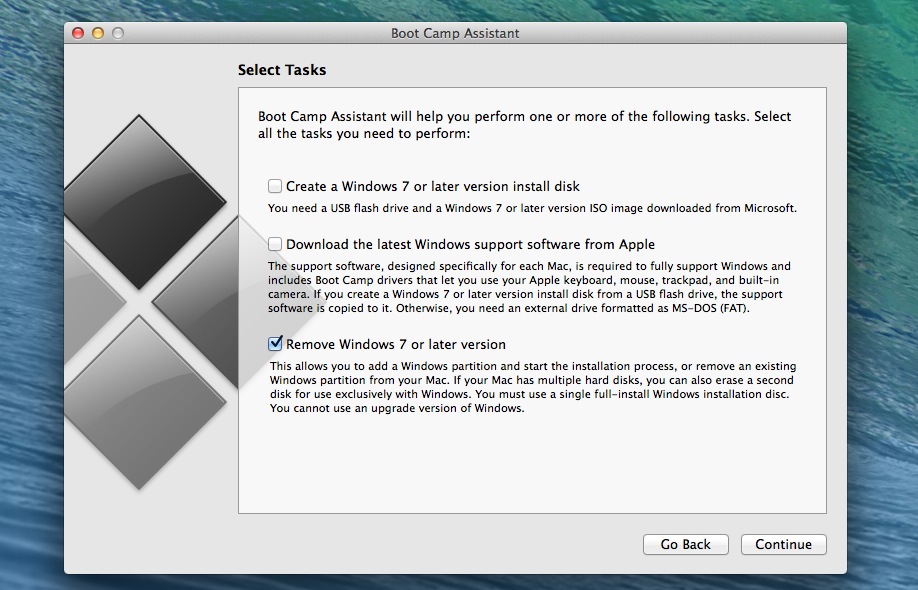Click the USB flash drive requirement text
The height and width of the screenshot is (590, 918).
pyautogui.click(x=532, y=208)
